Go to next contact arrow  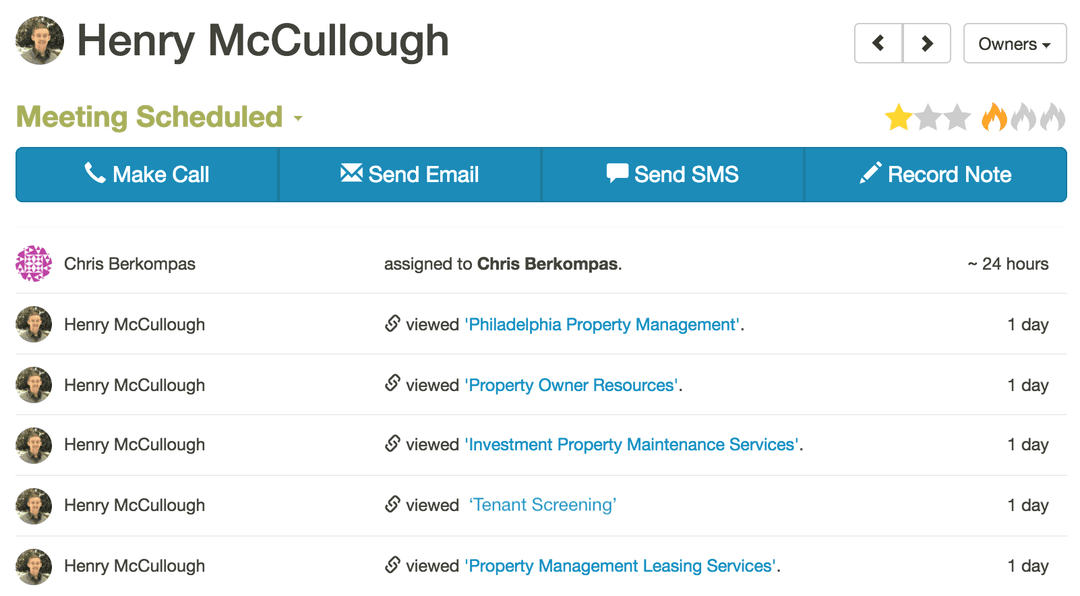pyautogui.click(x=927, y=44)
